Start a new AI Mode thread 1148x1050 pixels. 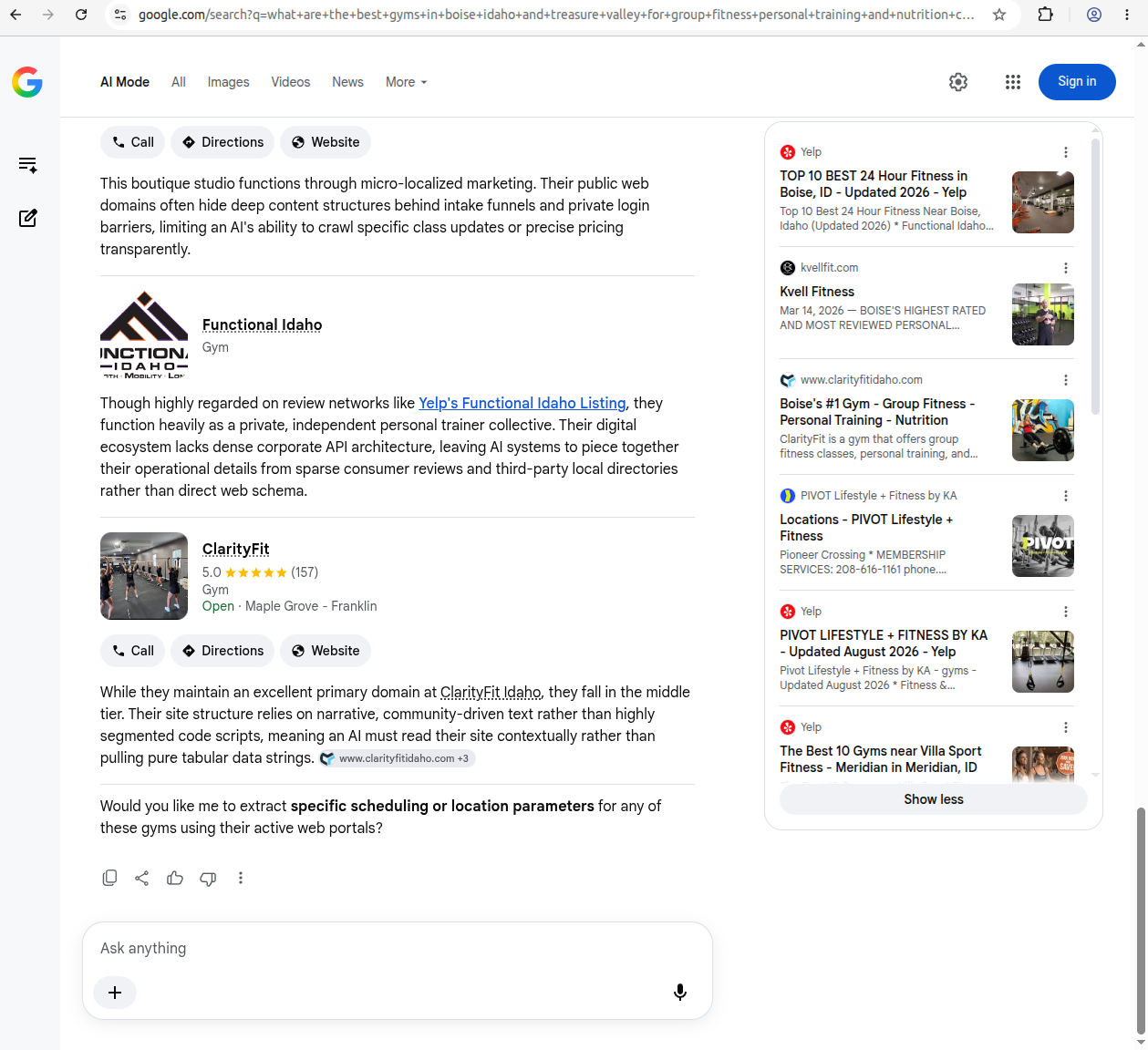tap(27, 218)
